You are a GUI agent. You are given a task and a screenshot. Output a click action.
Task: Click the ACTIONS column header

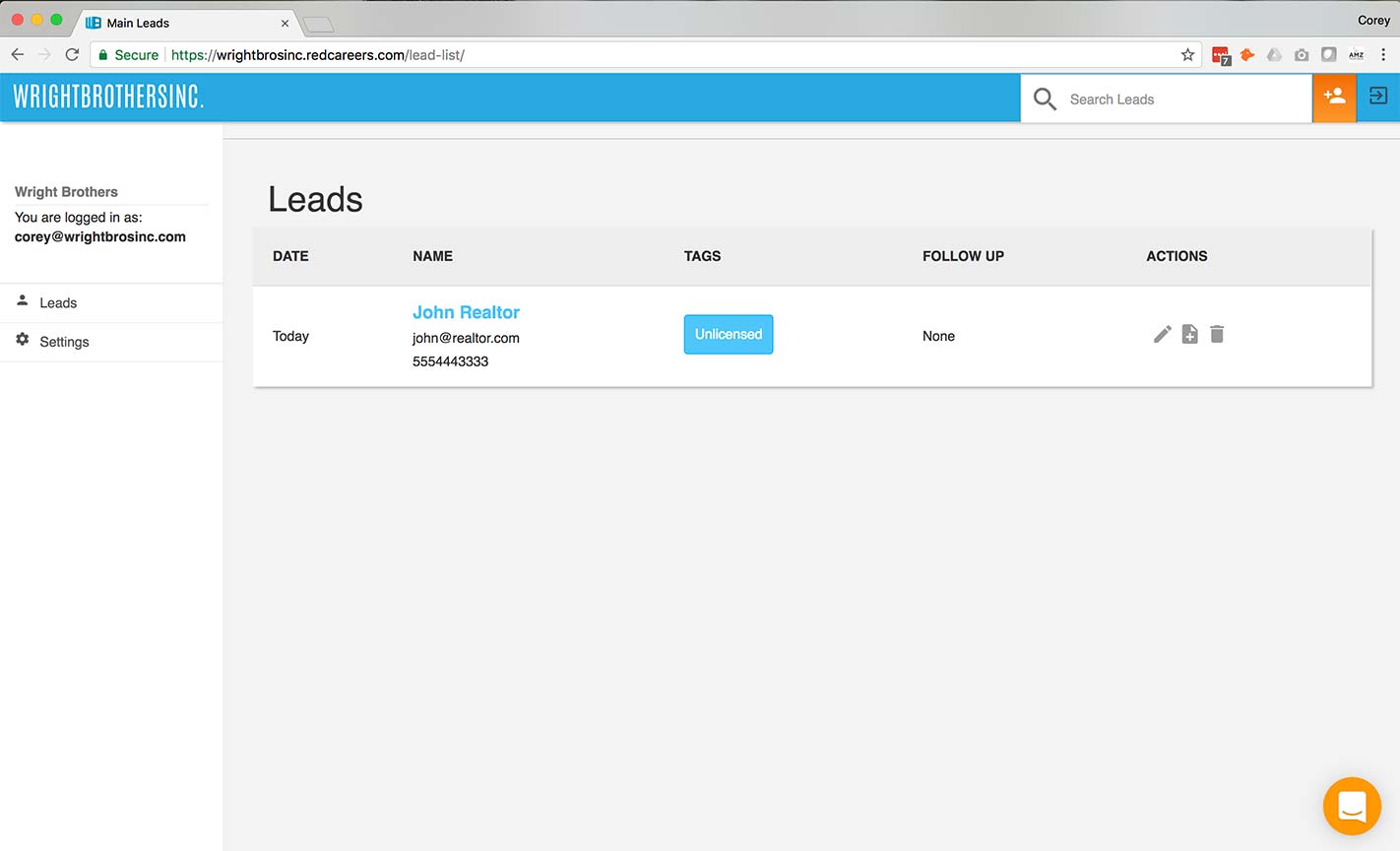pyautogui.click(x=1177, y=256)
